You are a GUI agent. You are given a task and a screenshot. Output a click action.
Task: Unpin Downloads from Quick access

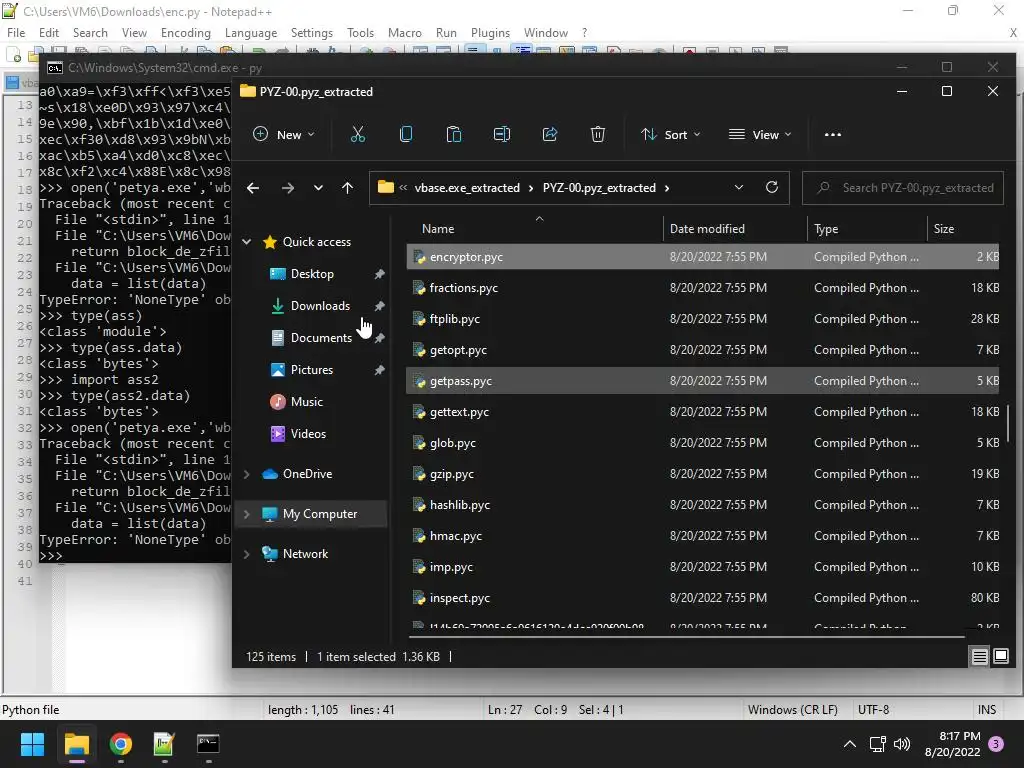(x=379, y=306)
